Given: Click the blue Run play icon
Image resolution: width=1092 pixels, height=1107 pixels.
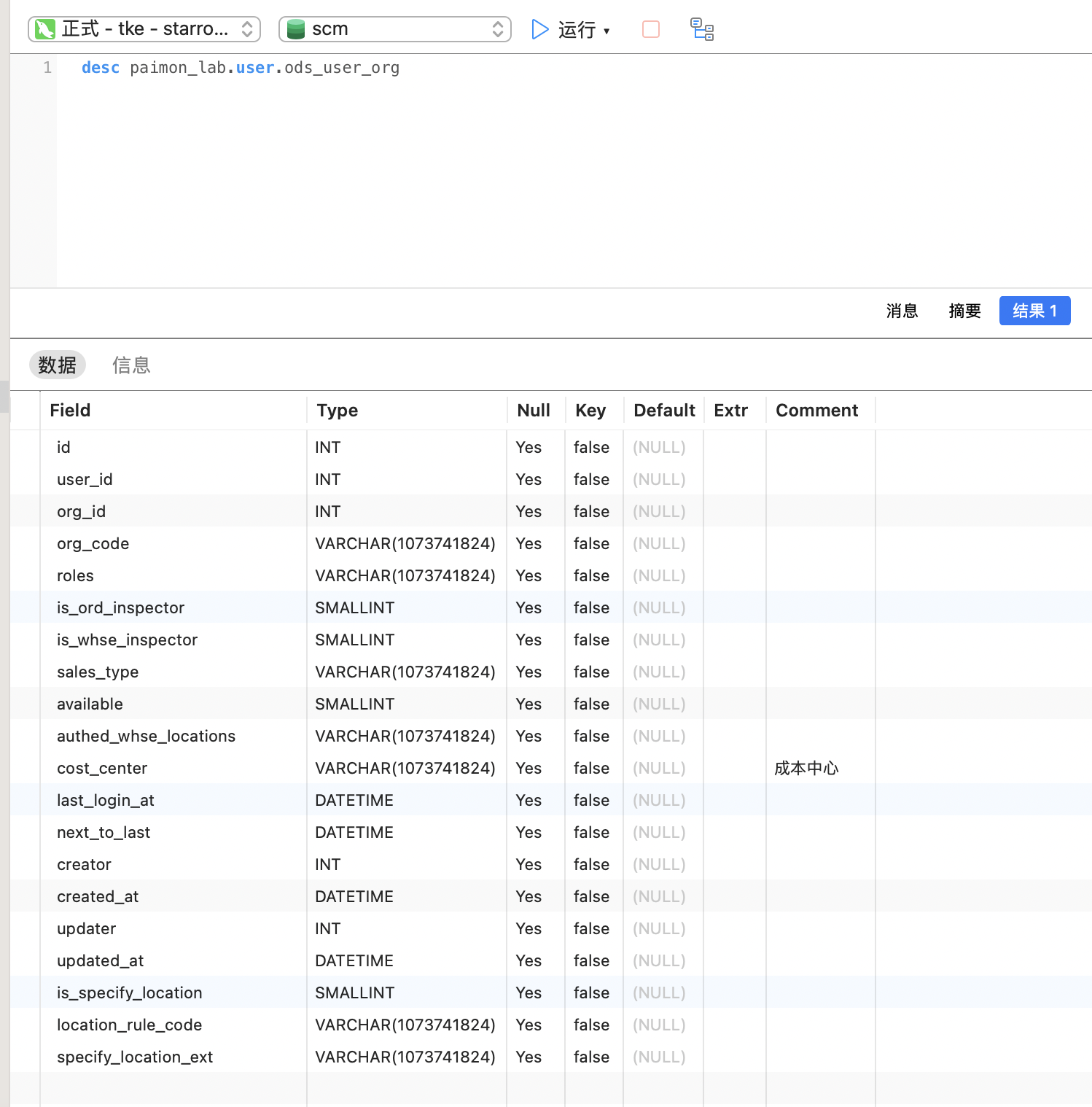Looking at the screenshot, I should click(x=539, y=29).
